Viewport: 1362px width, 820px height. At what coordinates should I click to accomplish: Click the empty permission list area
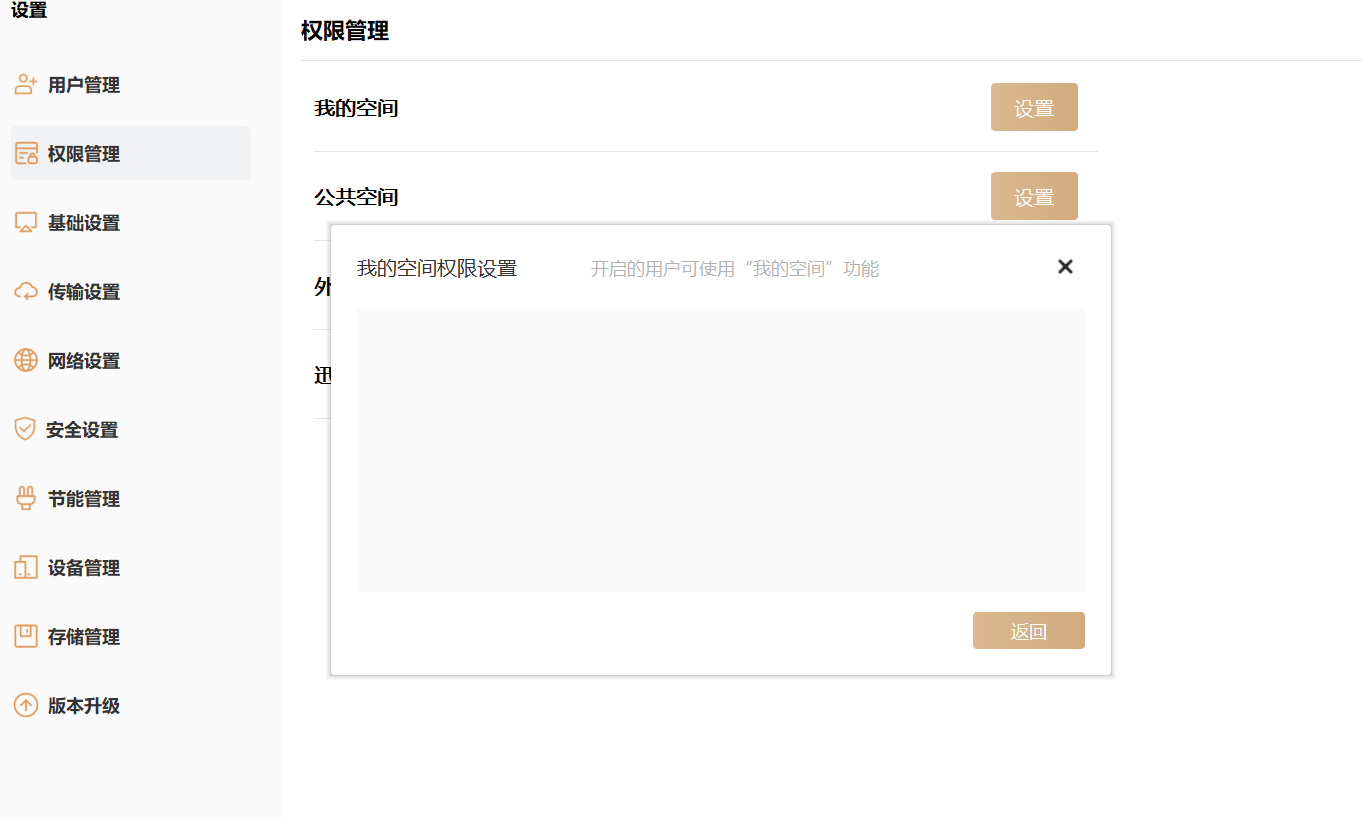pyautogui.click(x=720, y=450)
